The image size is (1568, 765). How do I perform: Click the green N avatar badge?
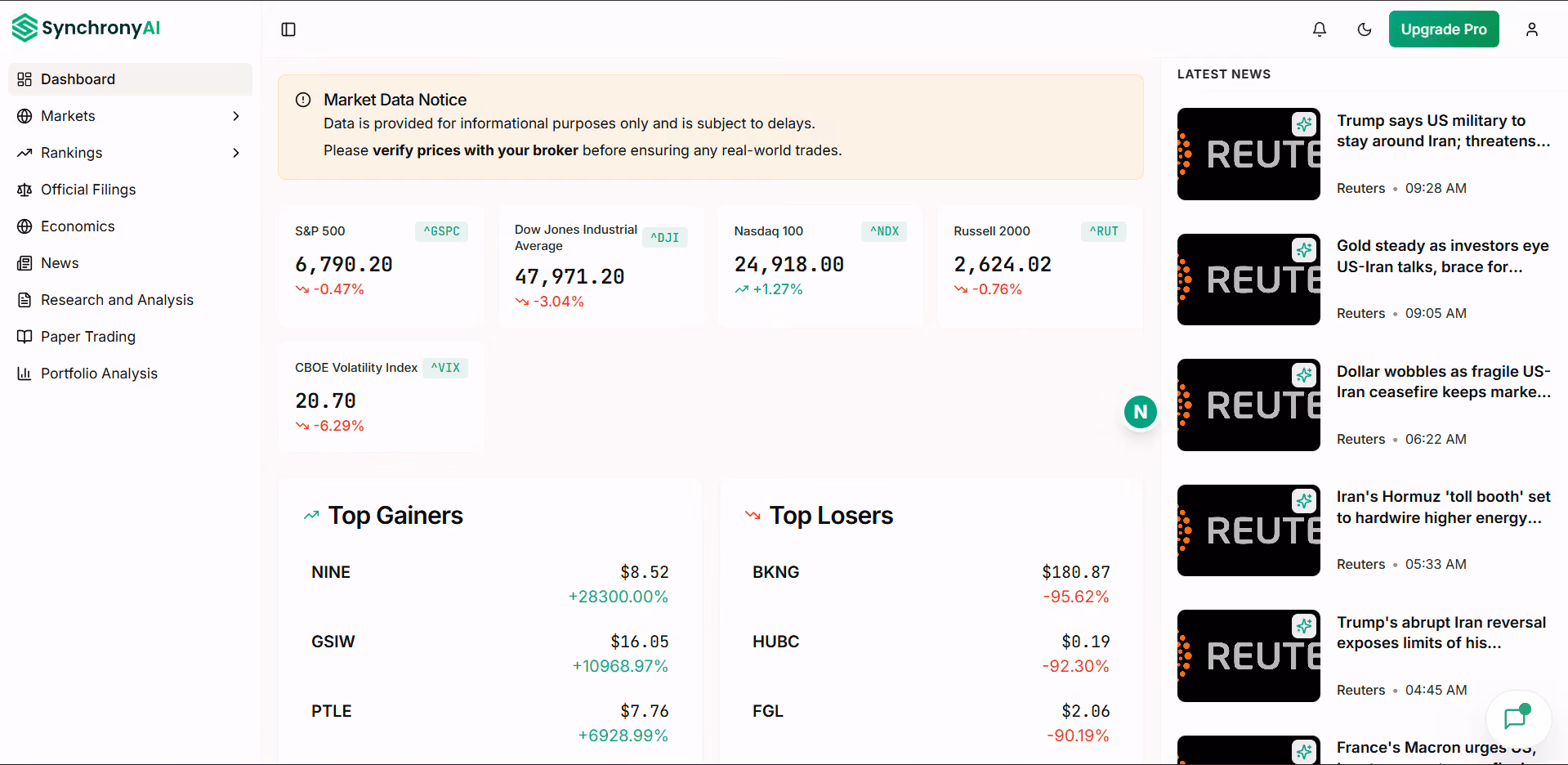click(x=1141, y=412)
